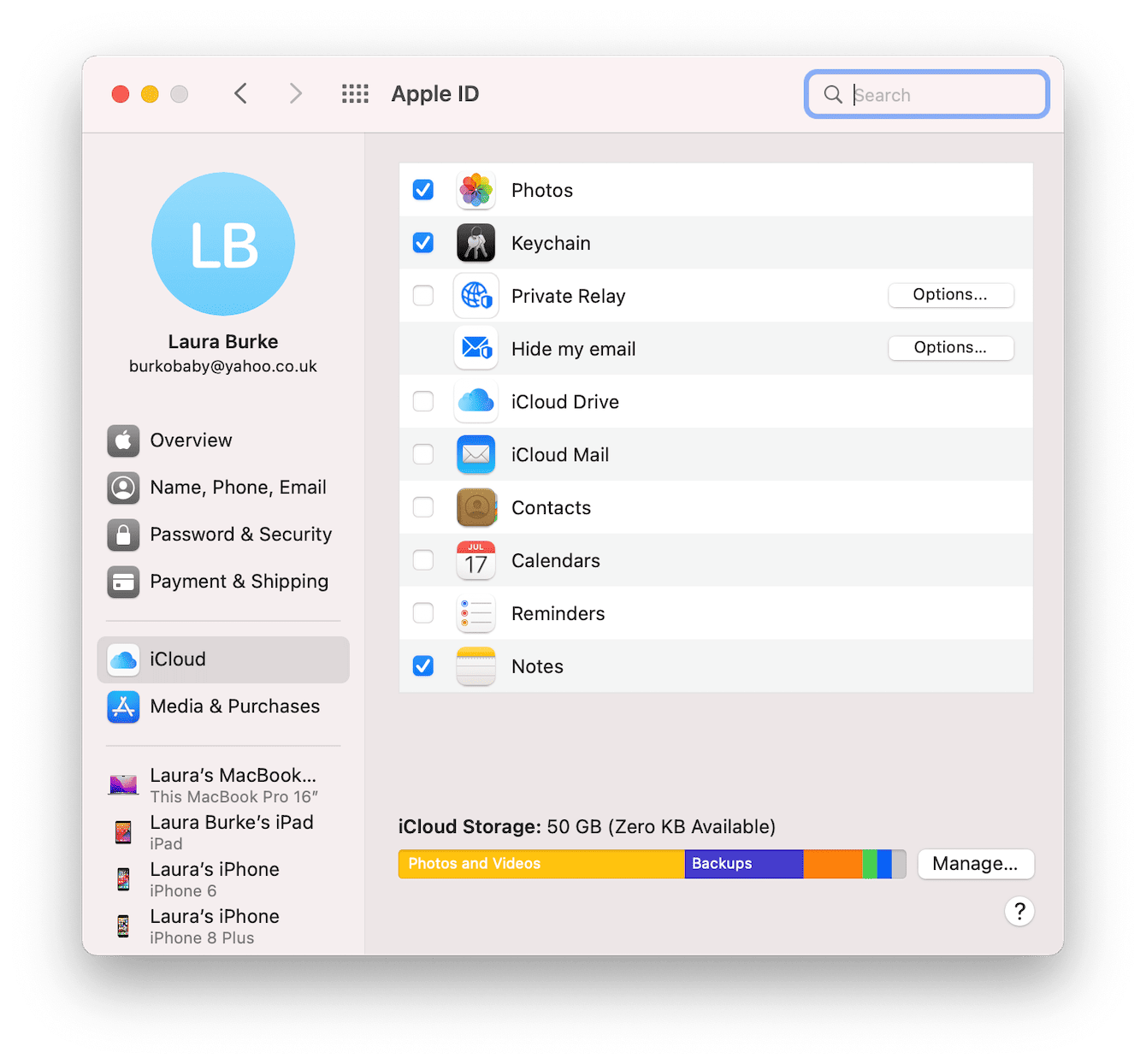The image size is (1146, 1064).
Task: Select the Contacts app icon
Action: (476, 507)
